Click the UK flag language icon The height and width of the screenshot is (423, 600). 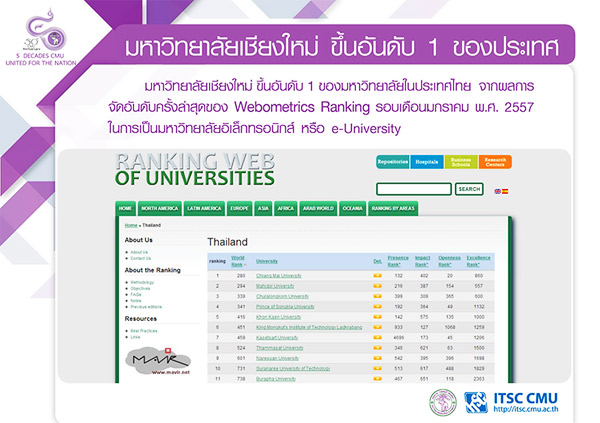pos(497,191)
